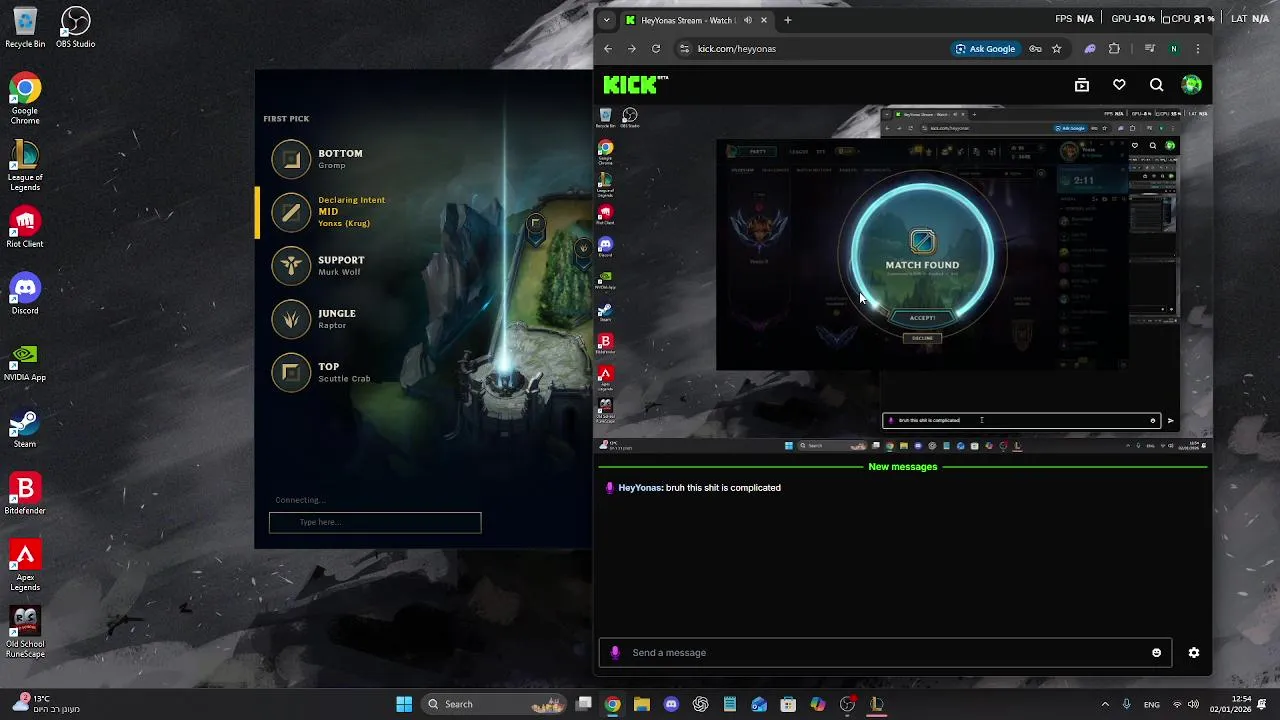The height and width of the screenshot is (720, 1280).
Task: Open the purple ghost extension icon
Action: pyautogui.click(x=1090, y=48)
